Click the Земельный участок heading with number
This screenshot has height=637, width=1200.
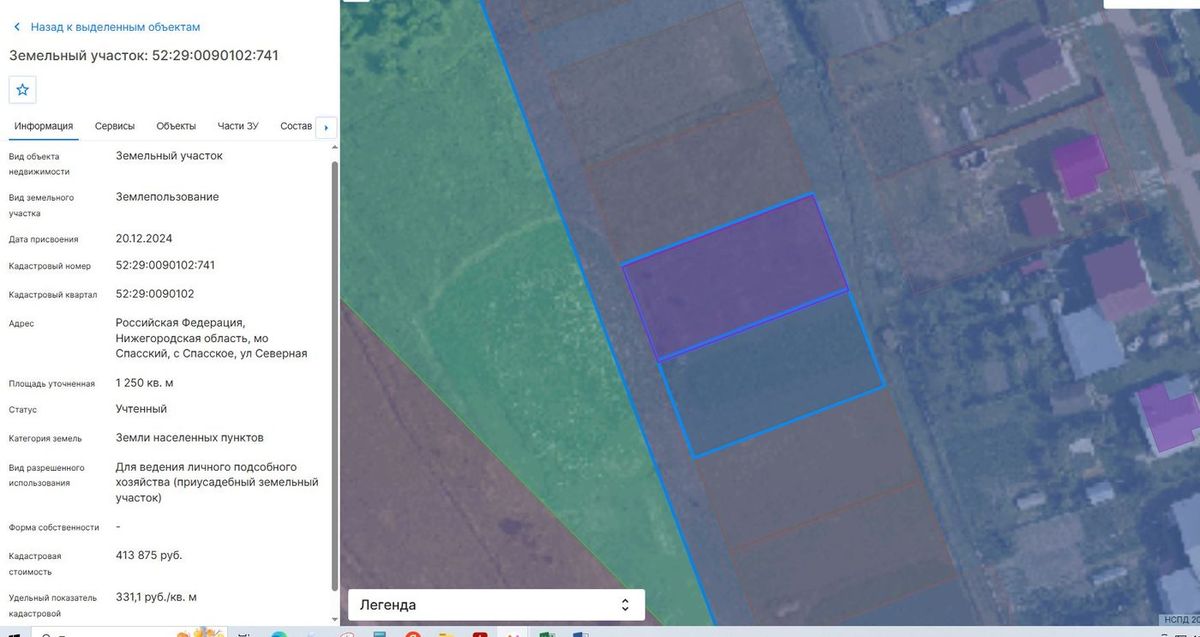[x=144, y=56]
